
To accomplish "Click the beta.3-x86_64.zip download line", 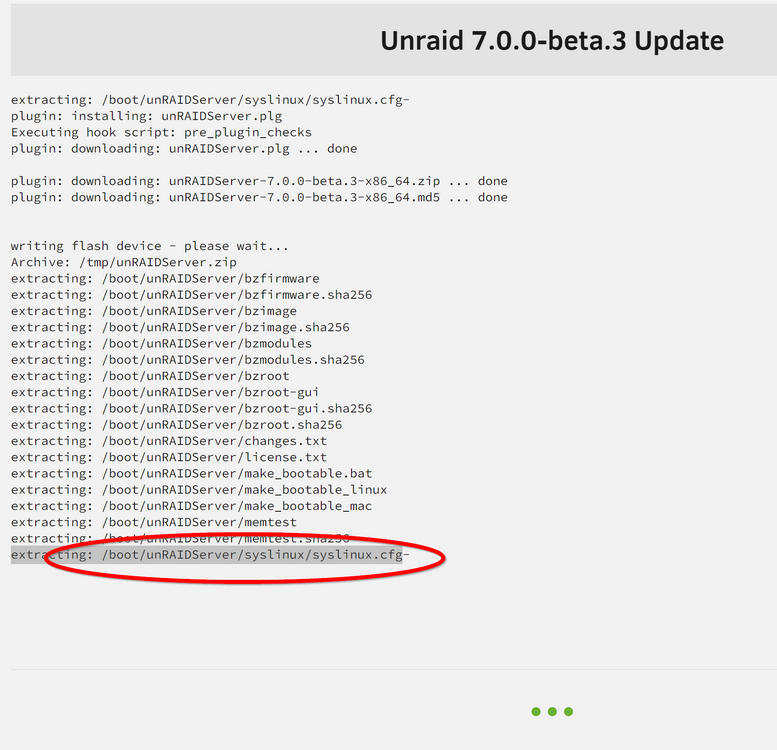I will (259, 181).
